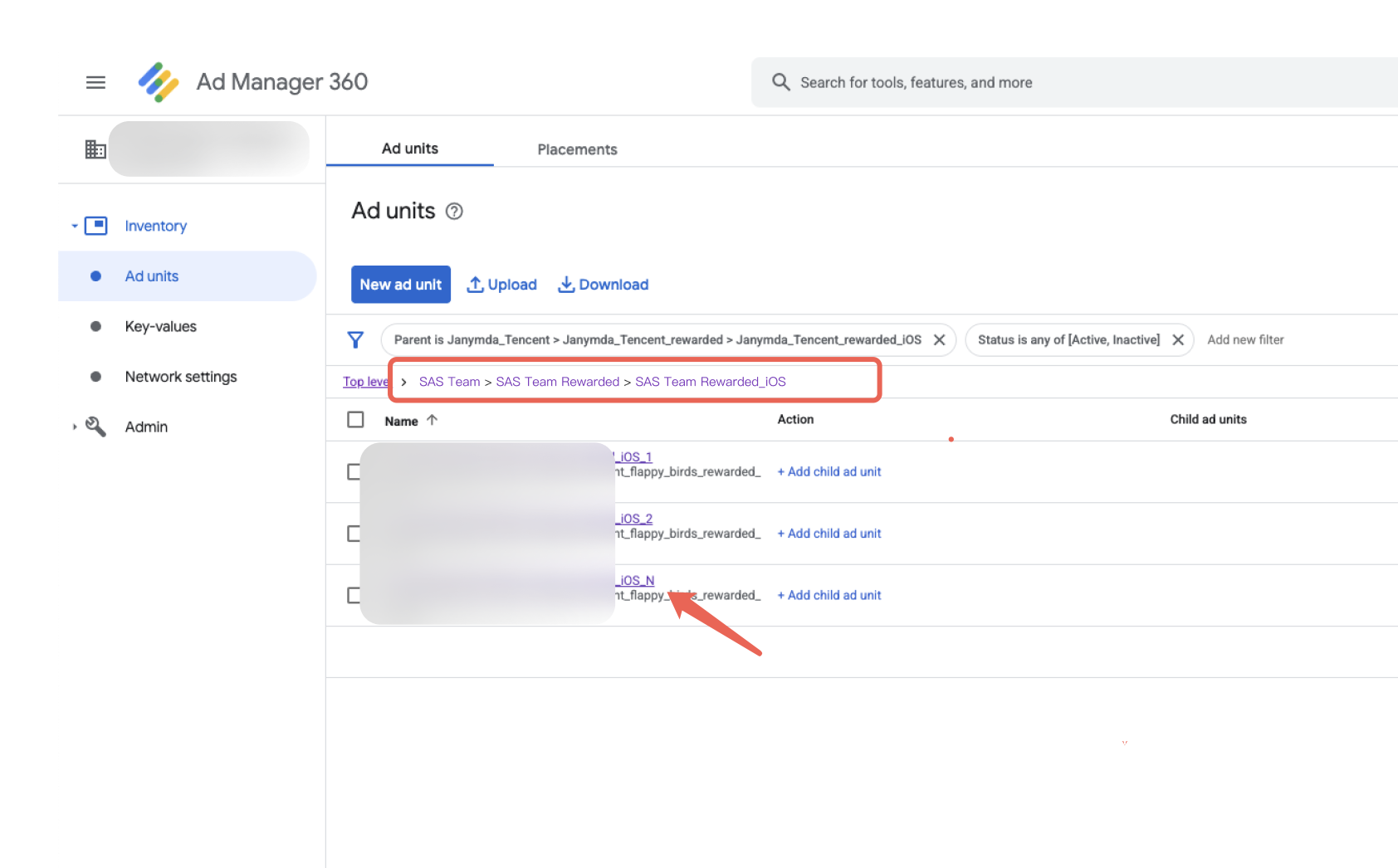Viewport: 1398px width, 868px height.
Task: Click the network building icon
Action: (95, 149)
